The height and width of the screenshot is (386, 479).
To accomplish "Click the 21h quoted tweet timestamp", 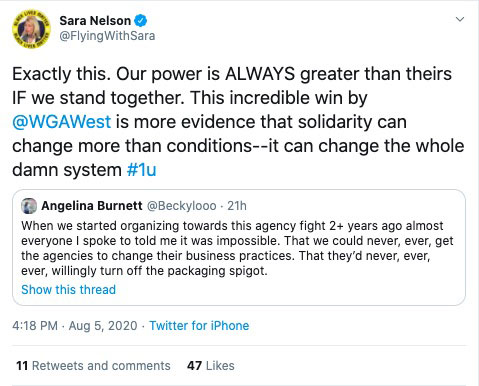I will 237,206.
